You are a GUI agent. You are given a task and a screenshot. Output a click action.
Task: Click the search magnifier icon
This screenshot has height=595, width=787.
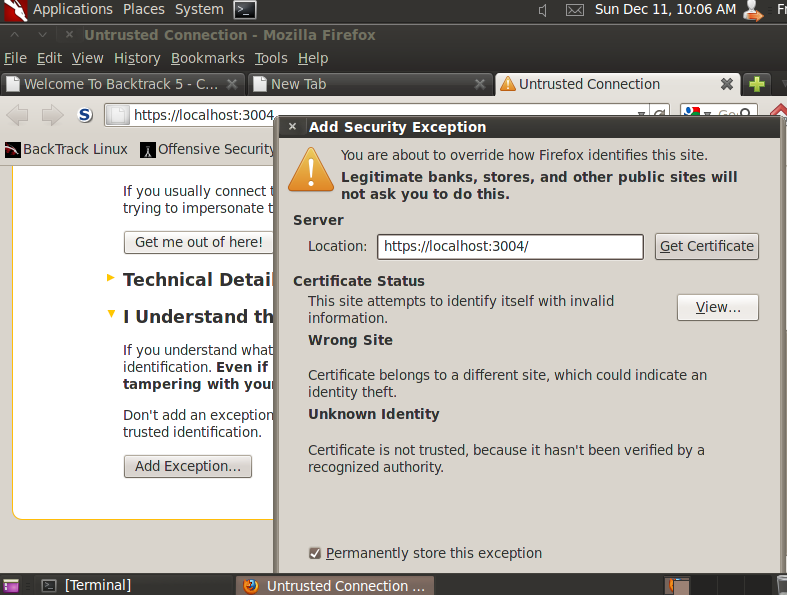point(745,113)
